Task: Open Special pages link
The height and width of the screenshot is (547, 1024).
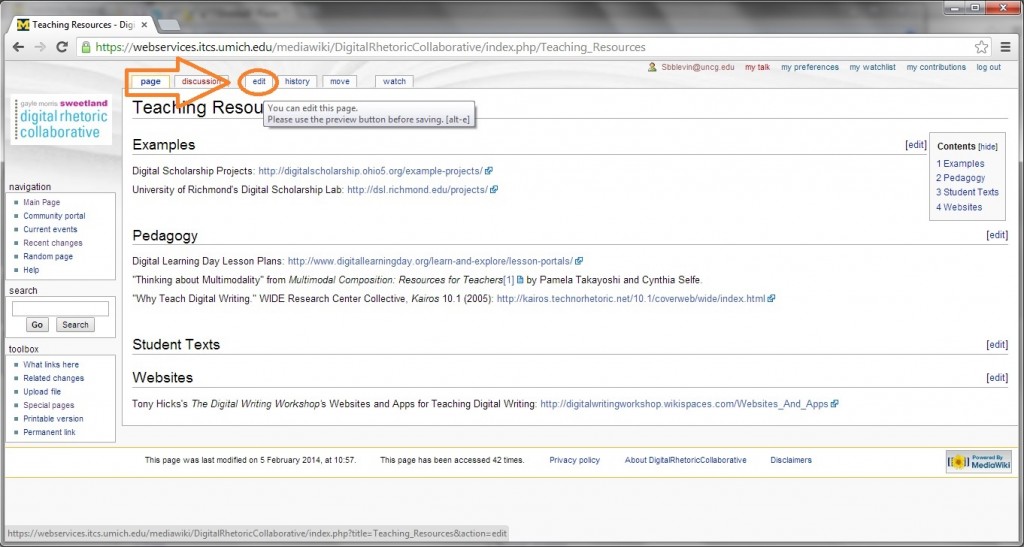Action: click(x=49, y=405)
